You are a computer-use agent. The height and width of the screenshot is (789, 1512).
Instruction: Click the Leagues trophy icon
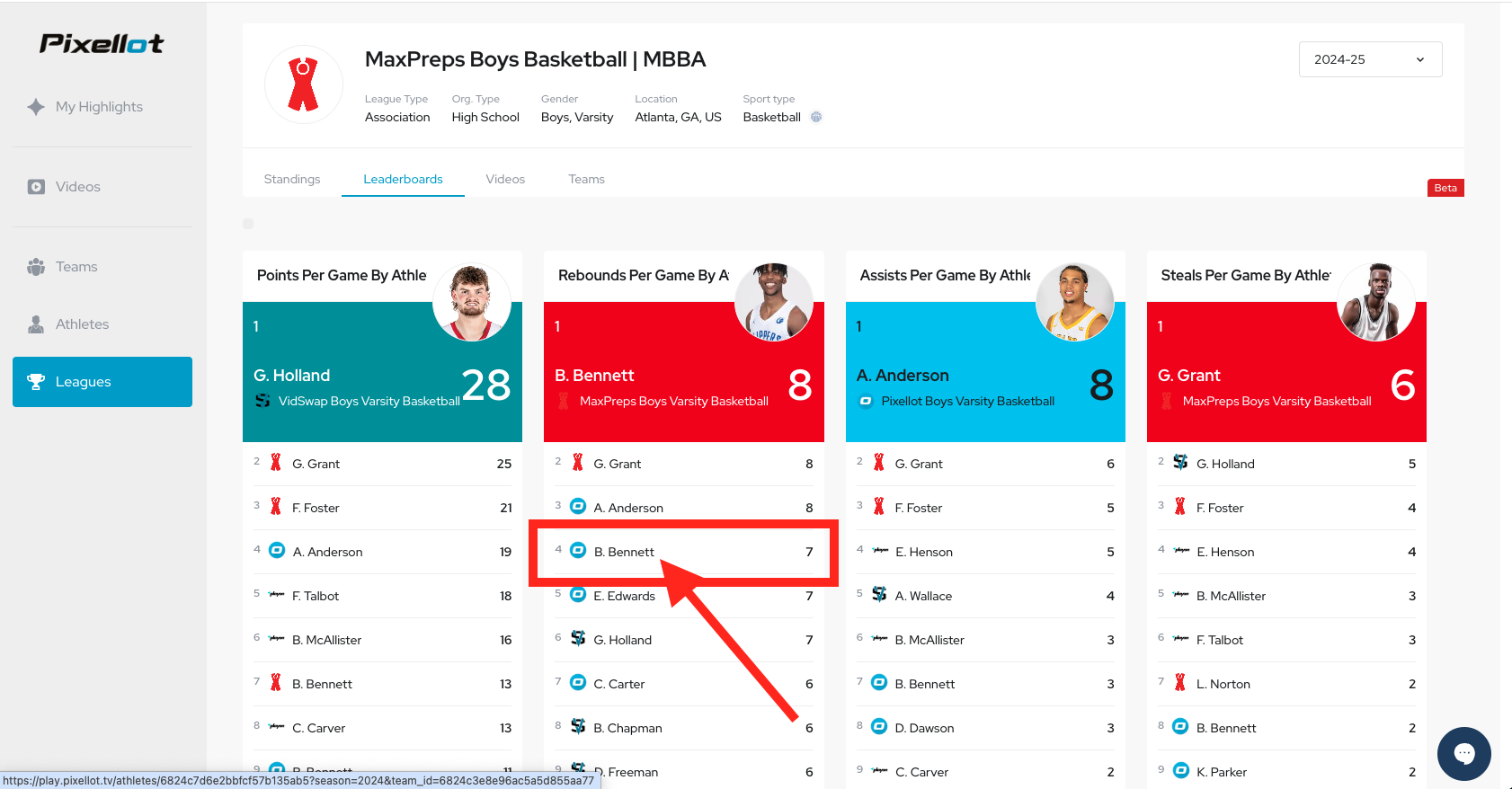(x=36, y=382)
